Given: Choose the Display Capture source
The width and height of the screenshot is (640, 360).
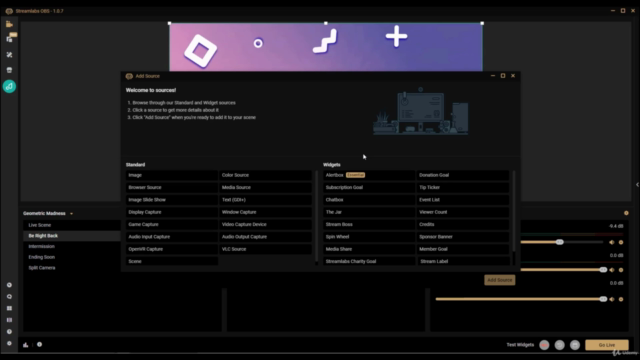Looking at the screenshot, I should 171,212.
